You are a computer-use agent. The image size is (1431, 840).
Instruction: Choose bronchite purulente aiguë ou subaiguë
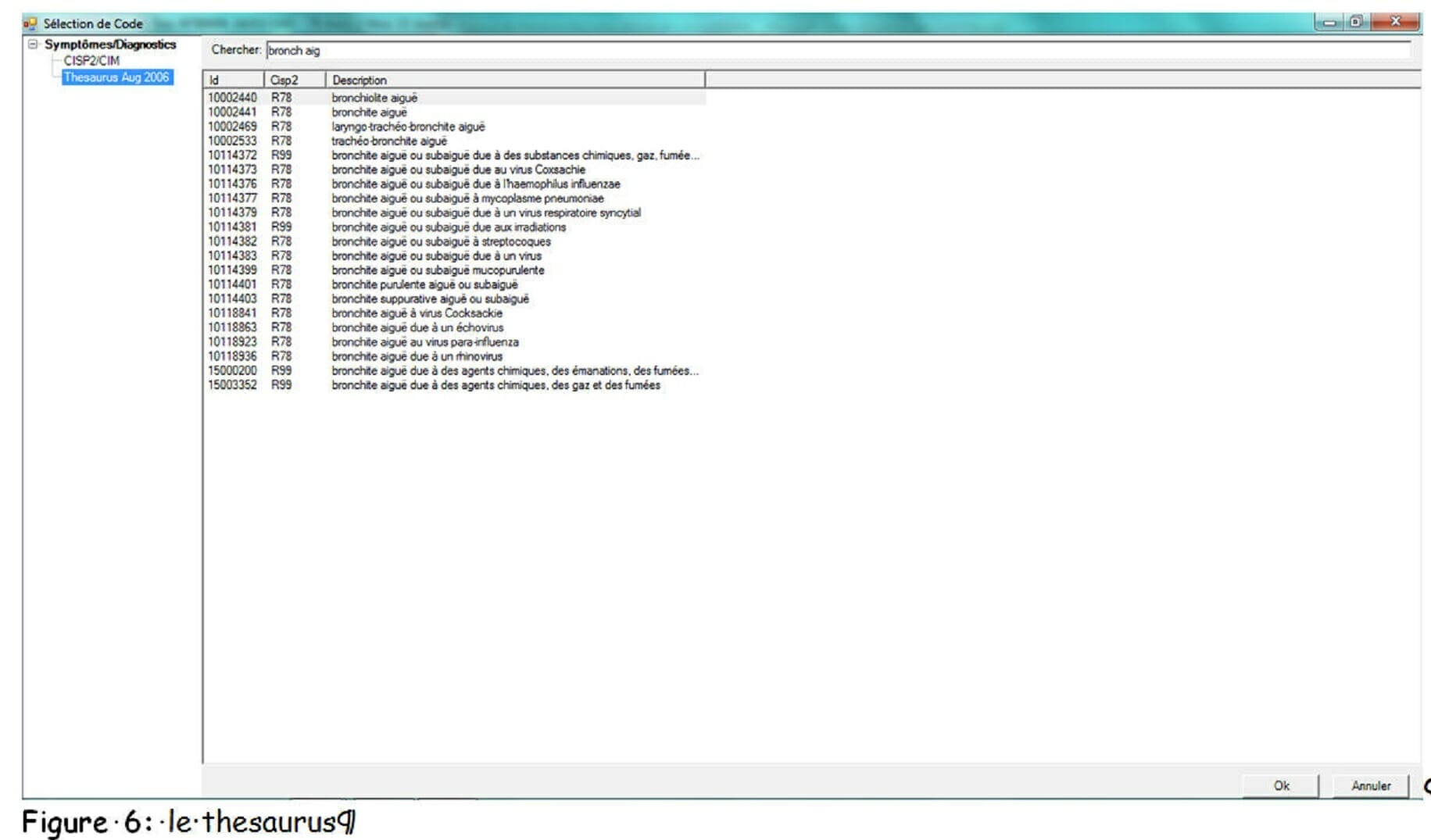pos(424,284)
